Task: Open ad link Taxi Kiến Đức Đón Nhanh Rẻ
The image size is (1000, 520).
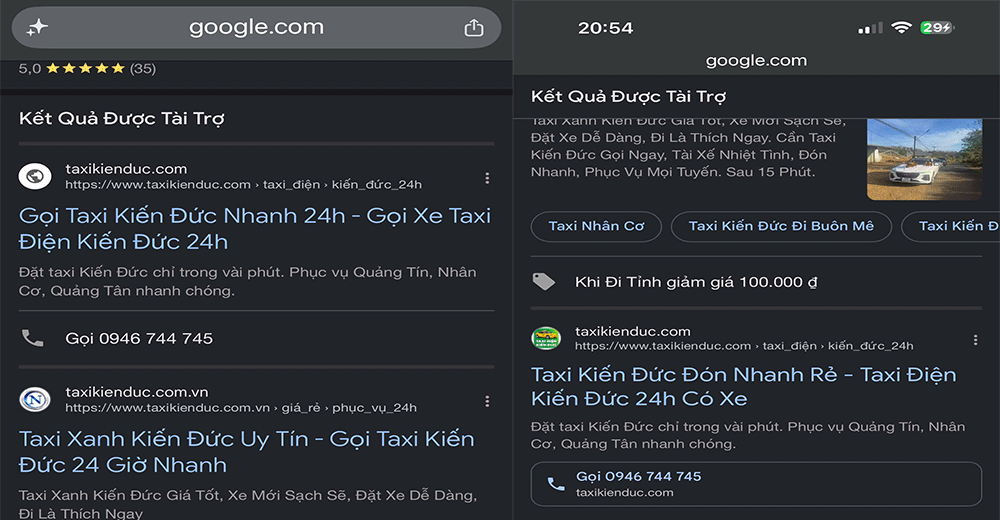Action: tap(744, 386)
